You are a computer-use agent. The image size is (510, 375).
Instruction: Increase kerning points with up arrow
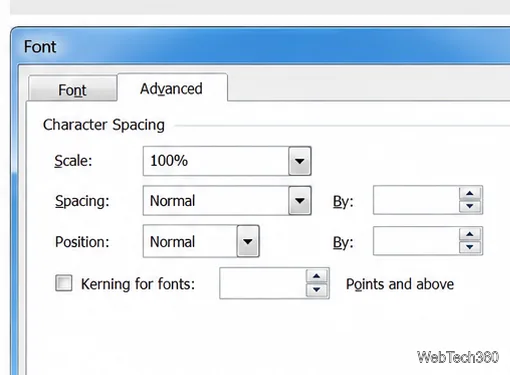[x=317, y=276]
